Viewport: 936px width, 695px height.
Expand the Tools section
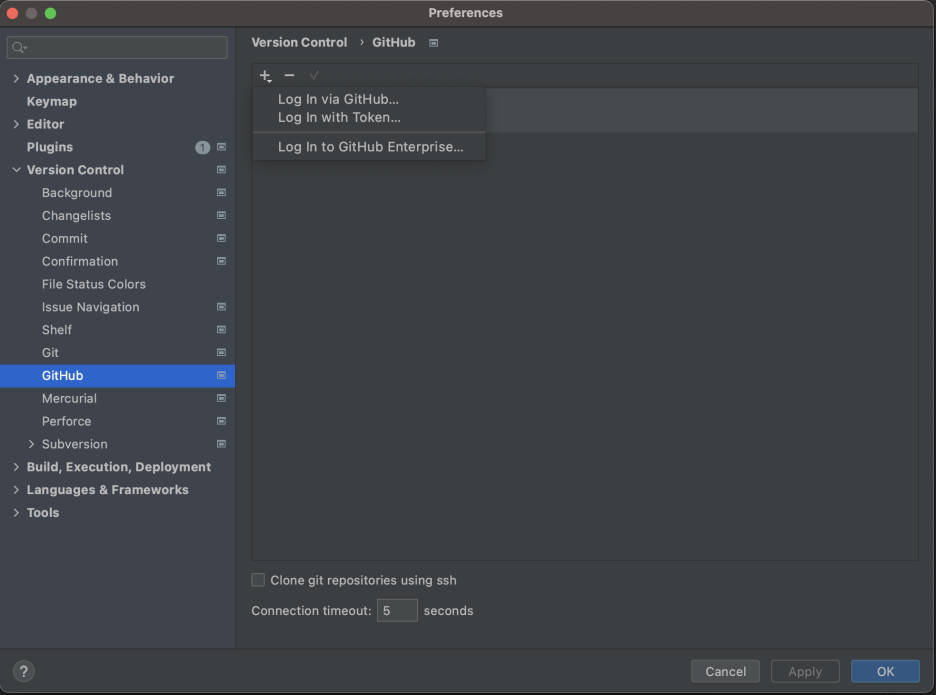click(16, 512)
